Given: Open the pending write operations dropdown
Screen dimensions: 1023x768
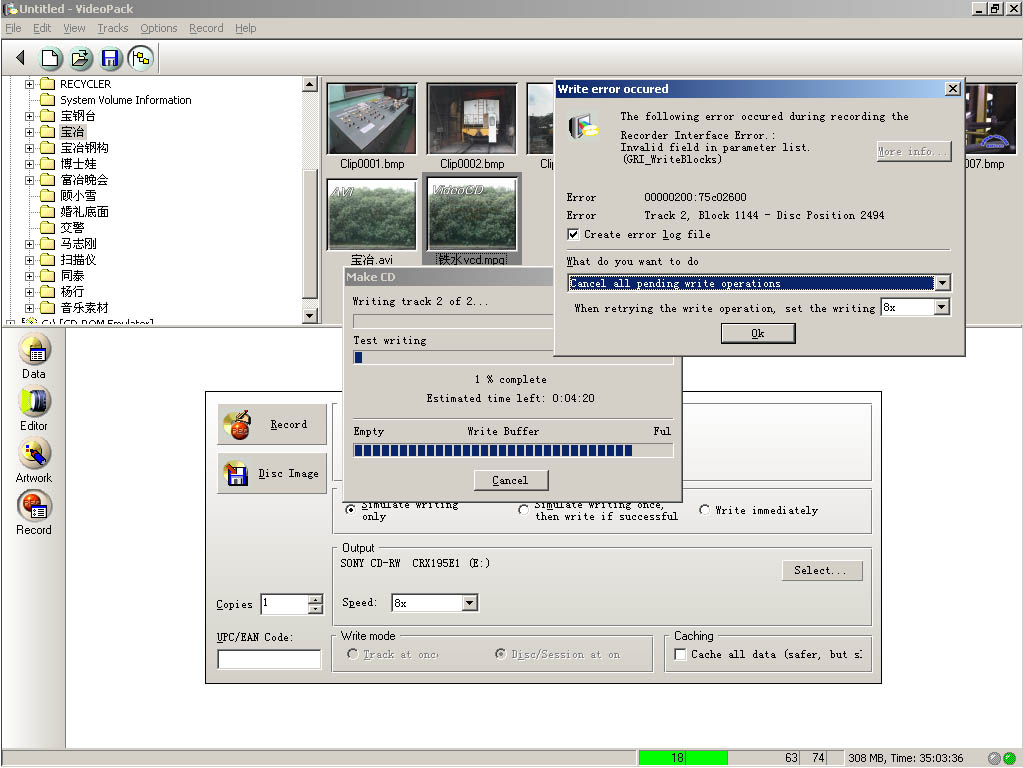Looking at the screenshot, I should point(942,283).
